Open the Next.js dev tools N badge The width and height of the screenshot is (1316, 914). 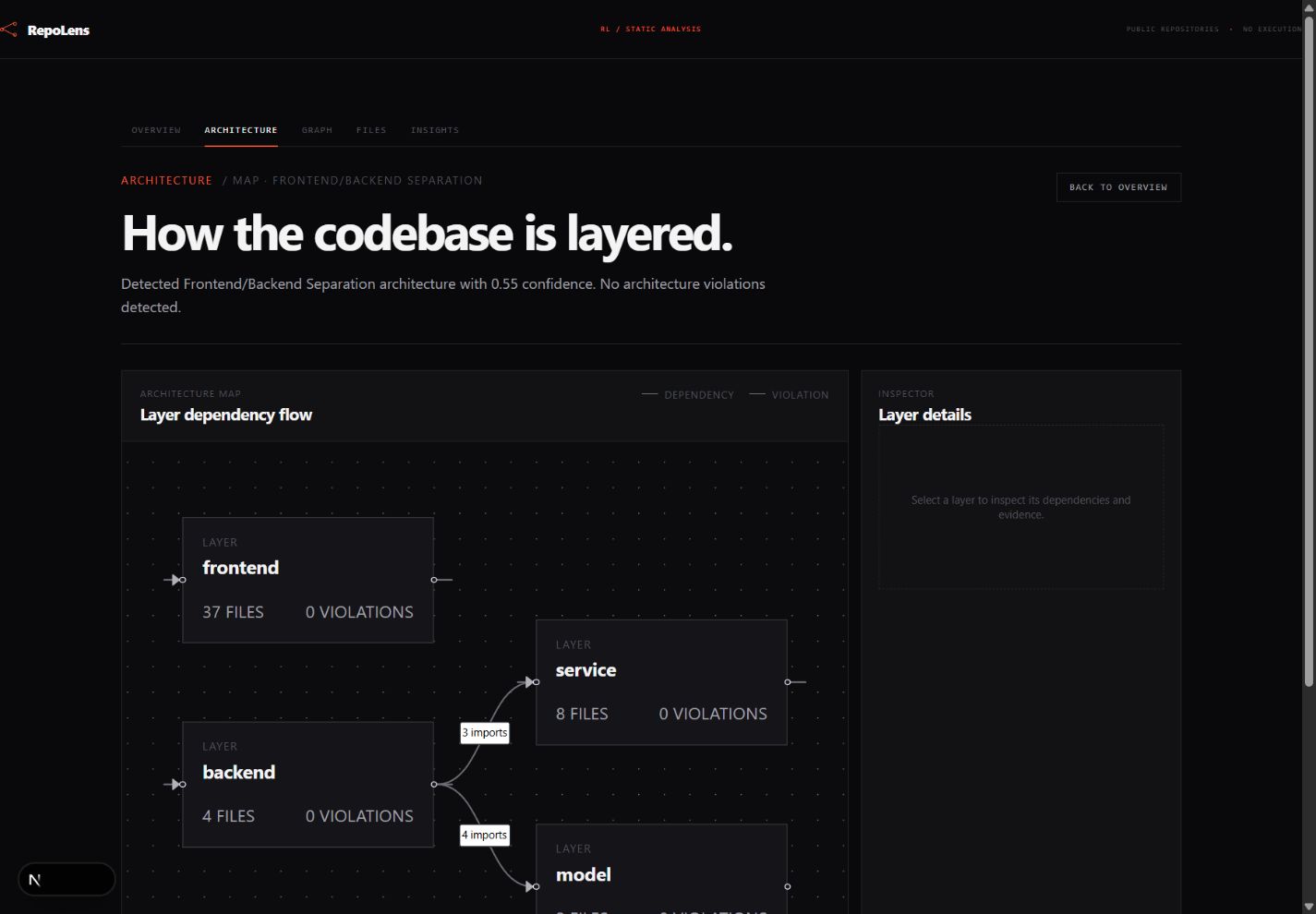point(35,880)
